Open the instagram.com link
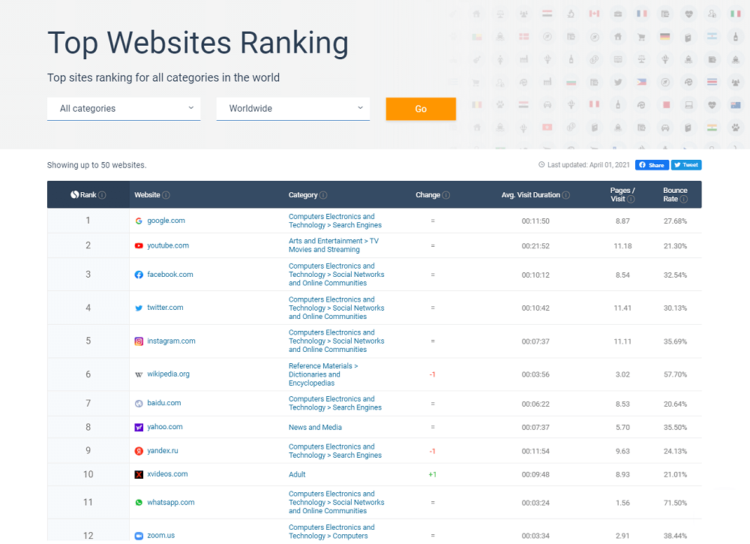Viewport: 750px width, 544px height. click(x=171, y=341)
